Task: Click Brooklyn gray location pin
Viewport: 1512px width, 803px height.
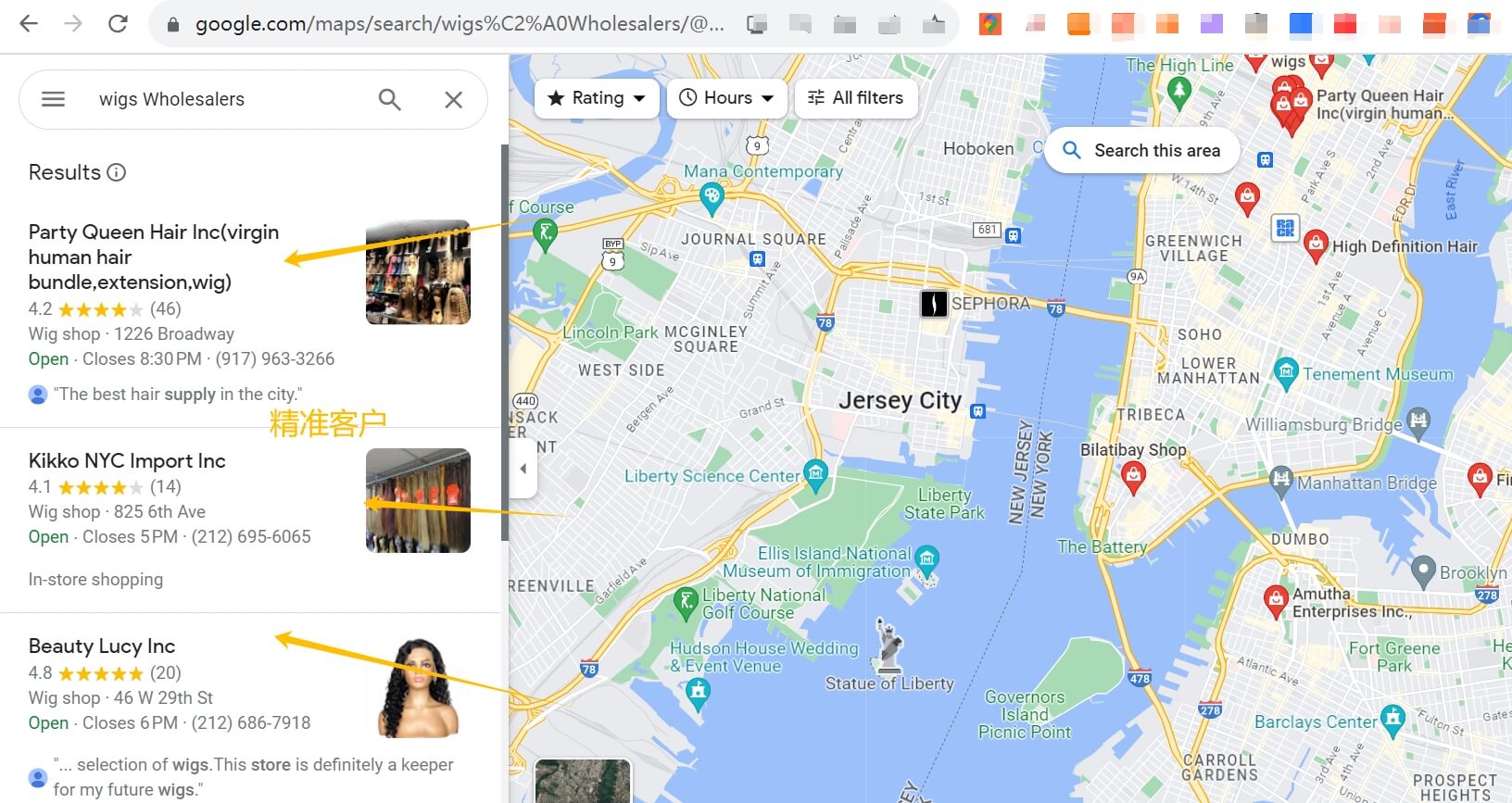Action: click(x=1423, y=571)
